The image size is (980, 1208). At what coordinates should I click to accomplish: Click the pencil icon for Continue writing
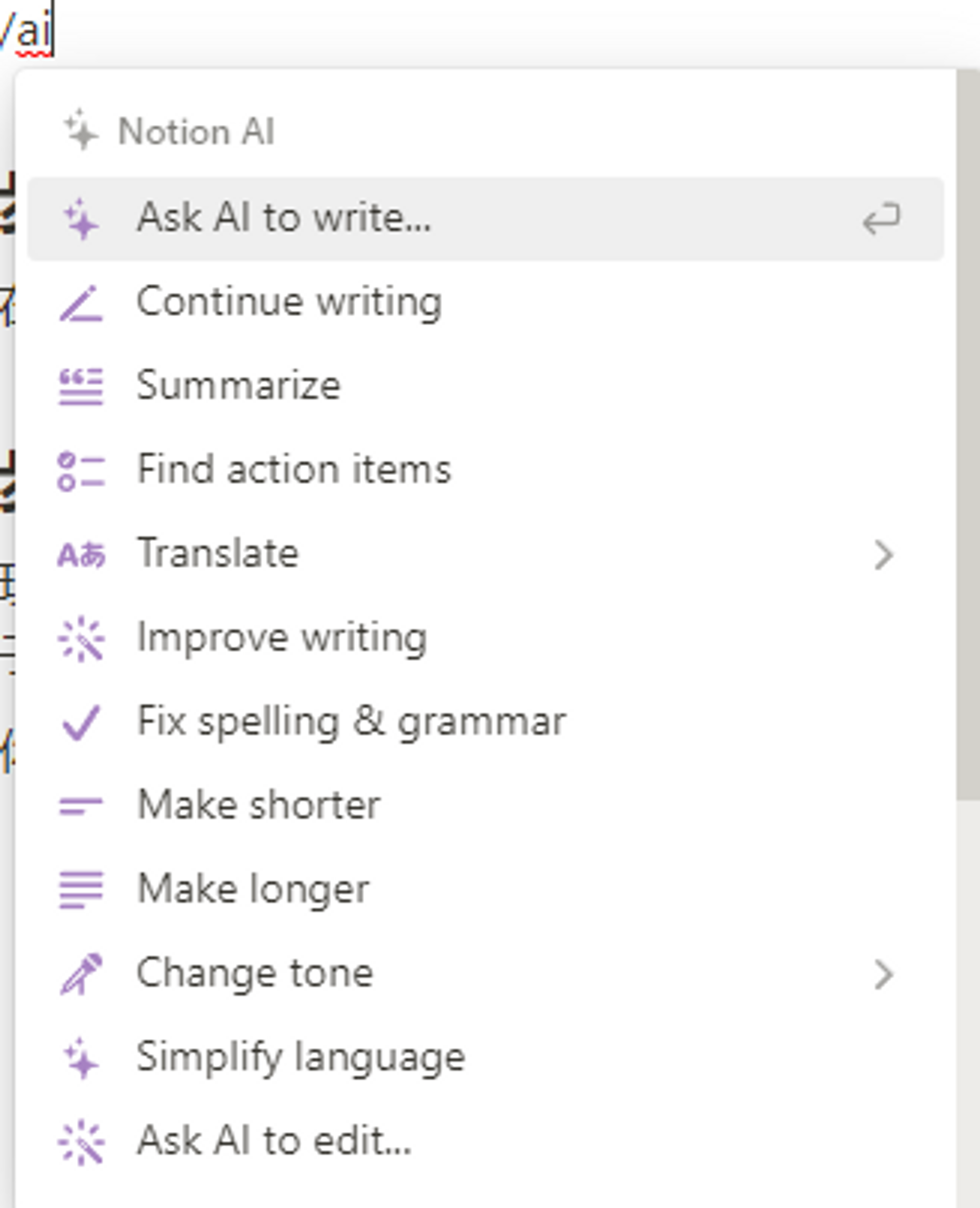[81, 303]
